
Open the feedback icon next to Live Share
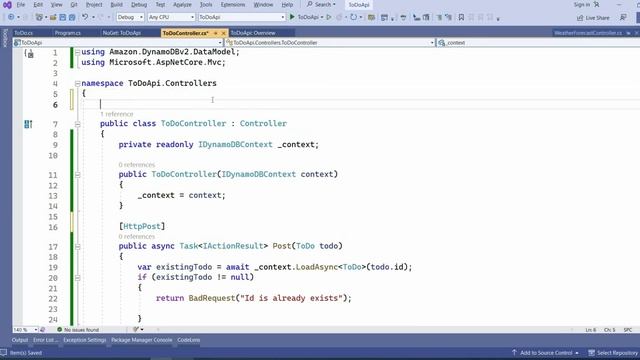(623, 17)
